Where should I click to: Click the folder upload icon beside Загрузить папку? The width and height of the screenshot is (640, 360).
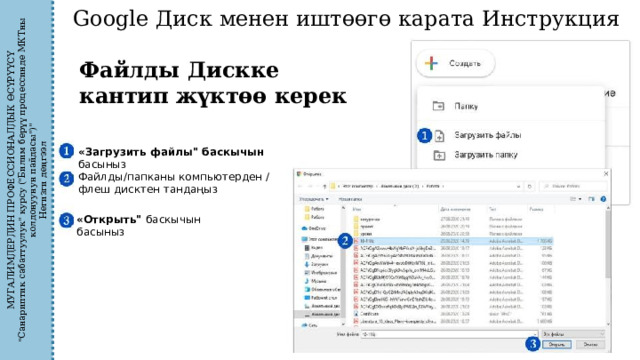point(439,155)
